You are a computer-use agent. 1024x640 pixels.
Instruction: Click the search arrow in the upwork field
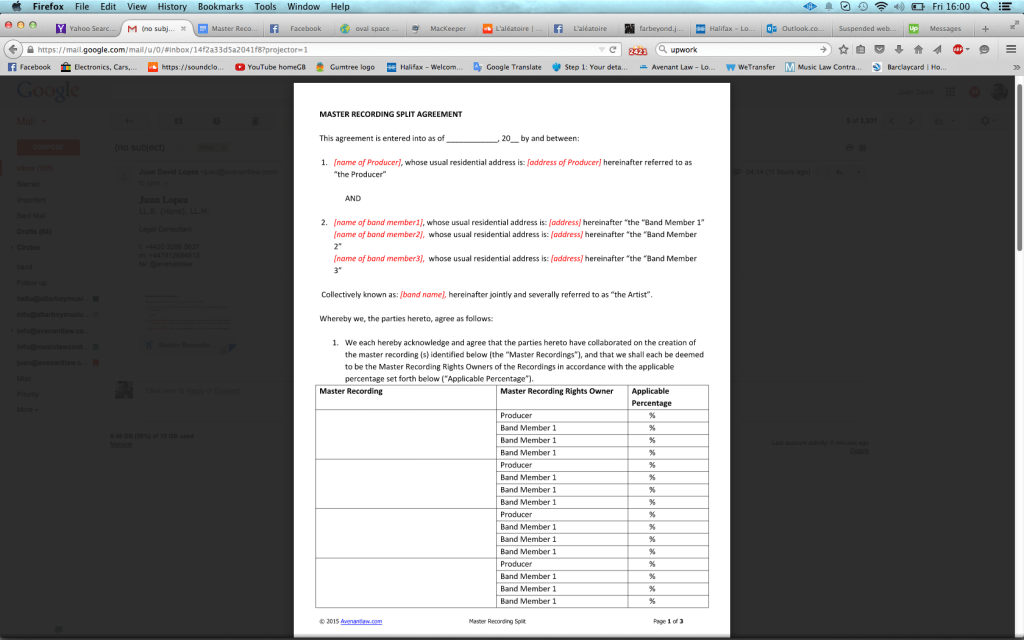tap(823, 50)
